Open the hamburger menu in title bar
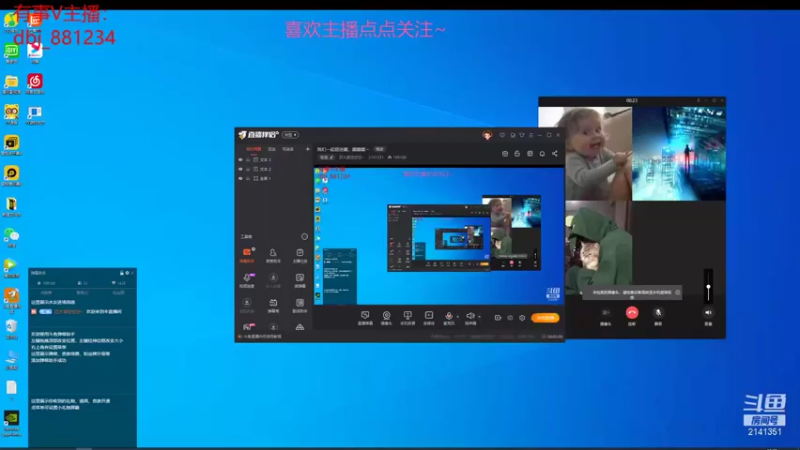800x450 pixels. point(531,135)
